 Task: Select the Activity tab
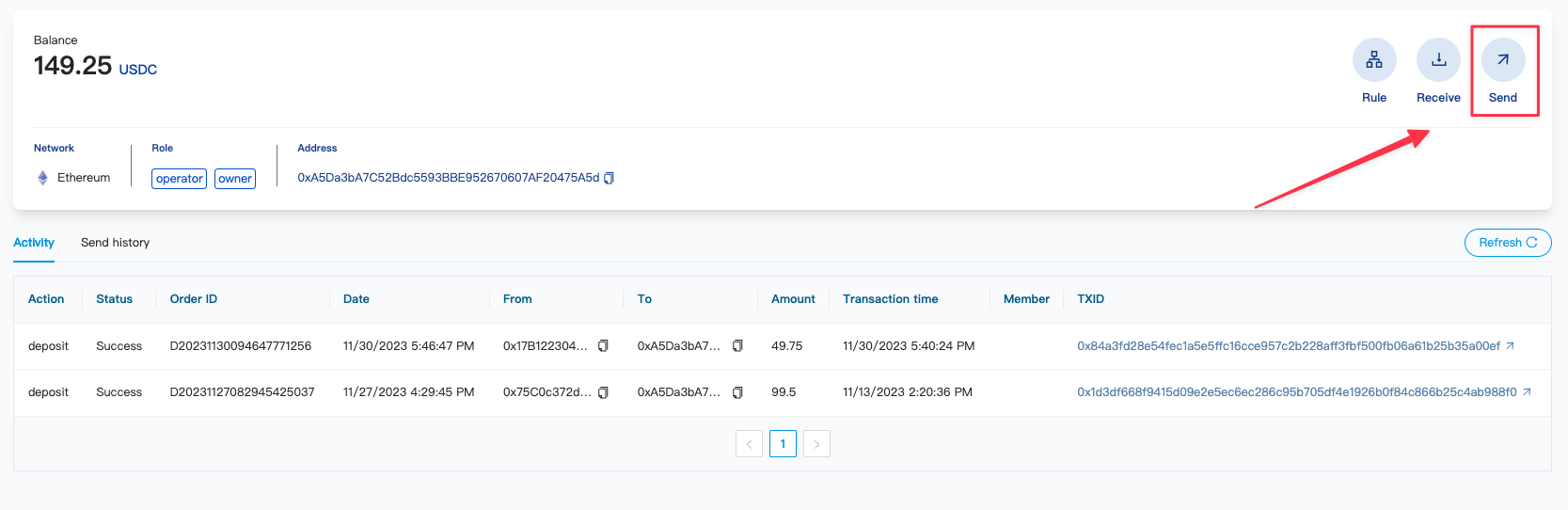[34, 243]
